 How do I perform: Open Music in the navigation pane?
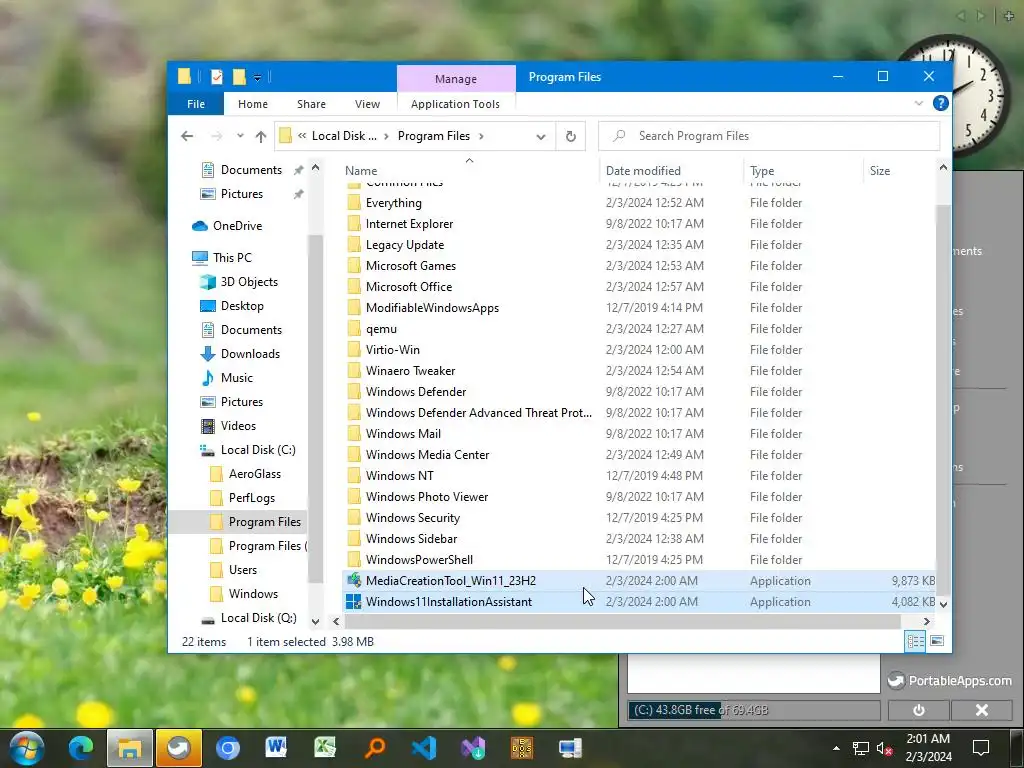click(226, 377)
